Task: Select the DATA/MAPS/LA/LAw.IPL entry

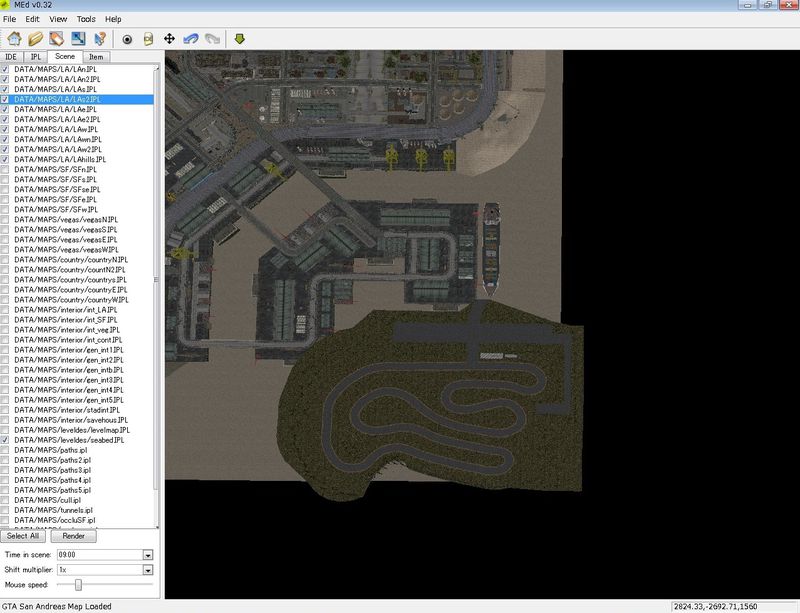Action: click(56, 129)
